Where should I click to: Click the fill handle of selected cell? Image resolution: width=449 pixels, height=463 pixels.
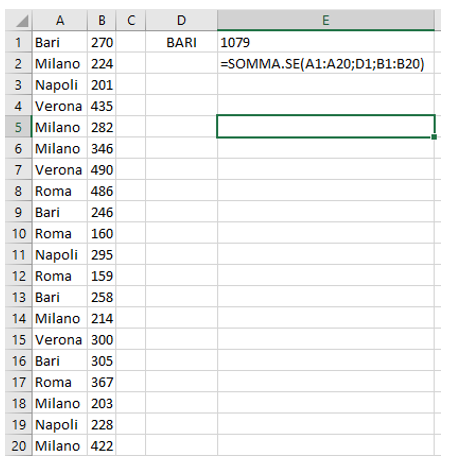click(x=434, y=137)
